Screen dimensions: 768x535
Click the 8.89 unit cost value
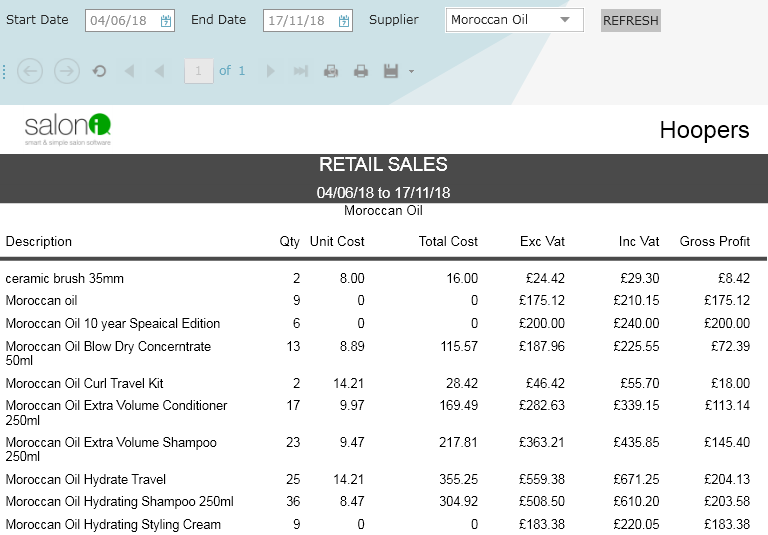(352, 346)
